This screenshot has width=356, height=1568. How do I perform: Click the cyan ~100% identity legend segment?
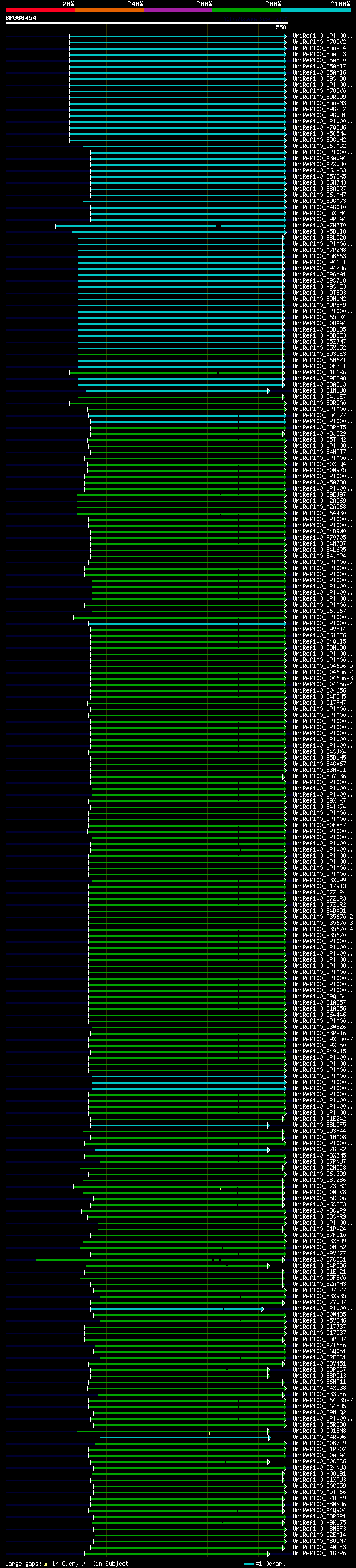316,10
